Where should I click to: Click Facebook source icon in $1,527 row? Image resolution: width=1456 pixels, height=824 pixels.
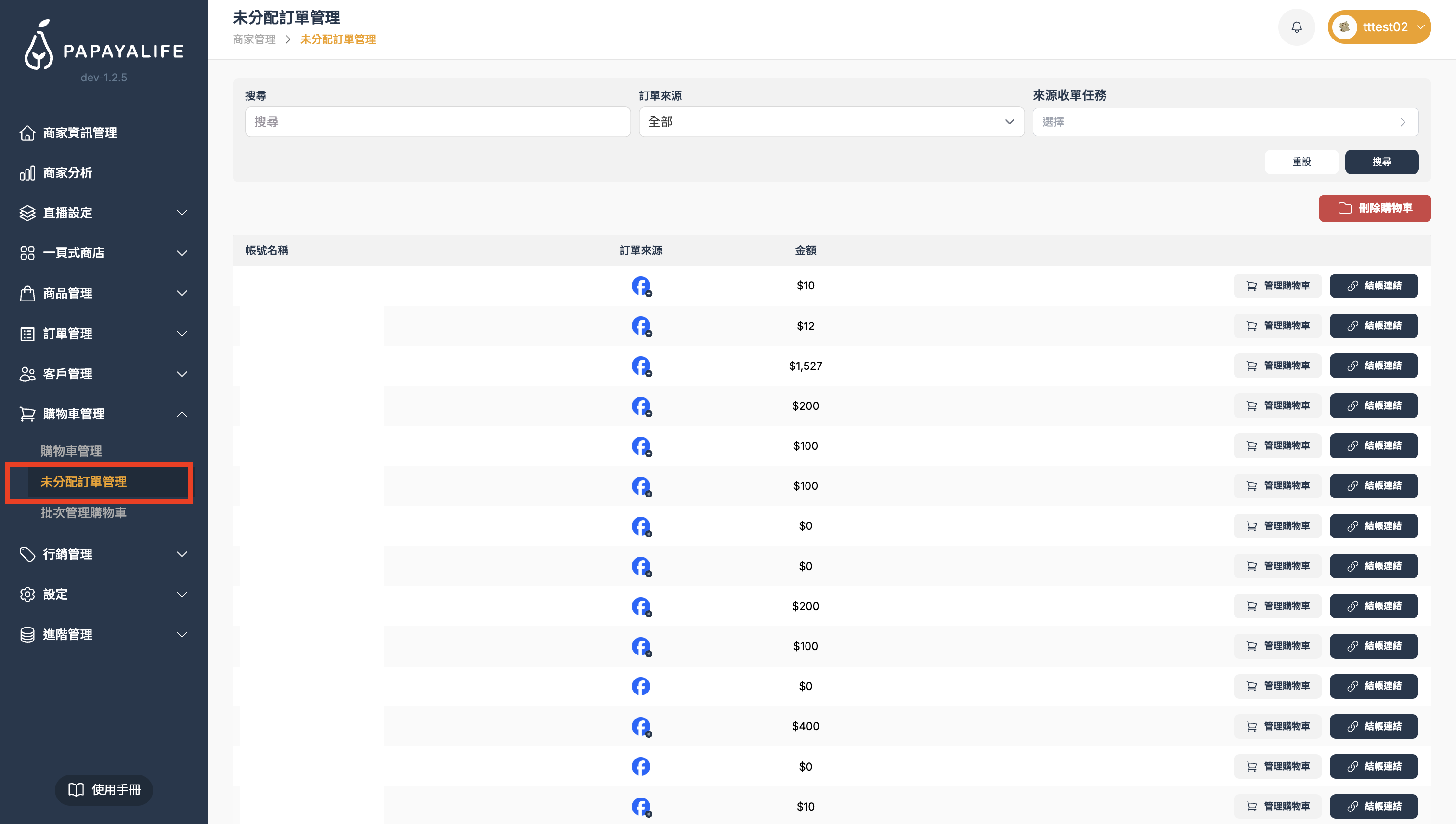pyautogui.click(x=640, y=366)
